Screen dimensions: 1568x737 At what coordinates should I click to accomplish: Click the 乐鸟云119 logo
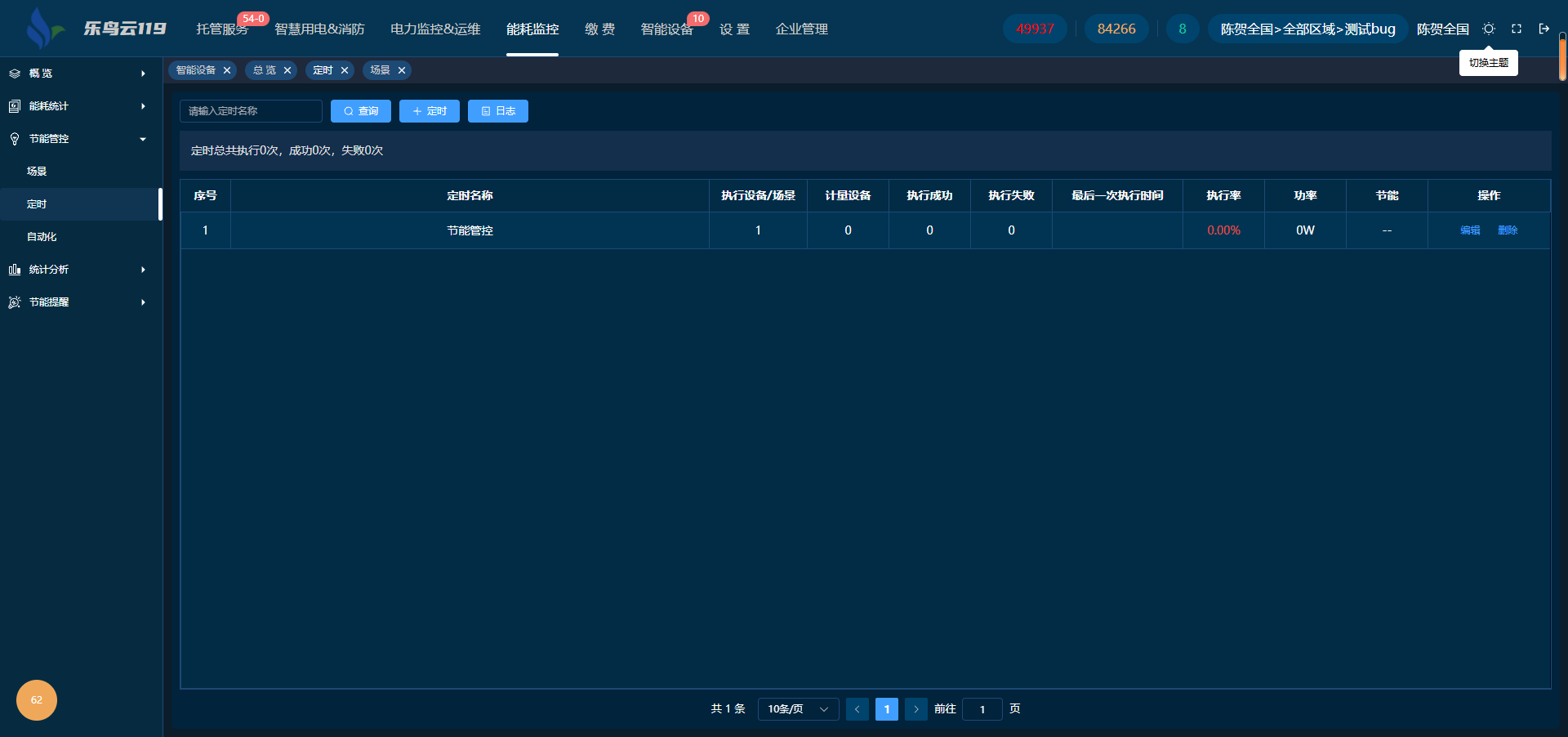pos(96,29)
